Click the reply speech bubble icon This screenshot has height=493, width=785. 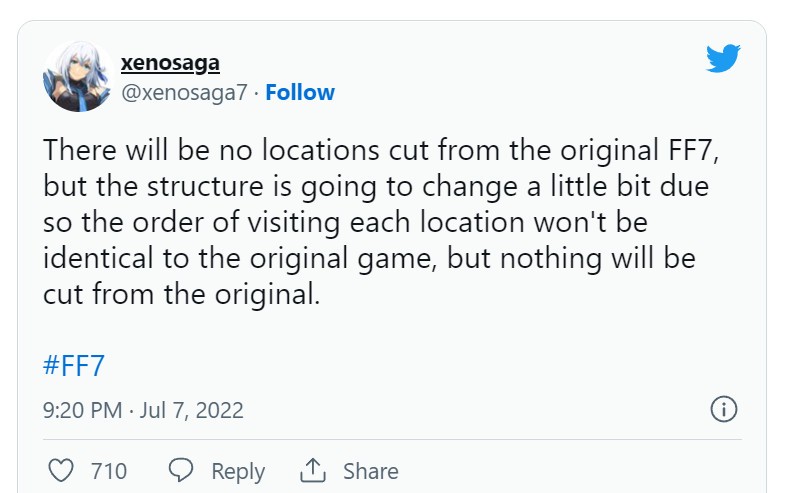pyautogui.click(x=181, y=470)
